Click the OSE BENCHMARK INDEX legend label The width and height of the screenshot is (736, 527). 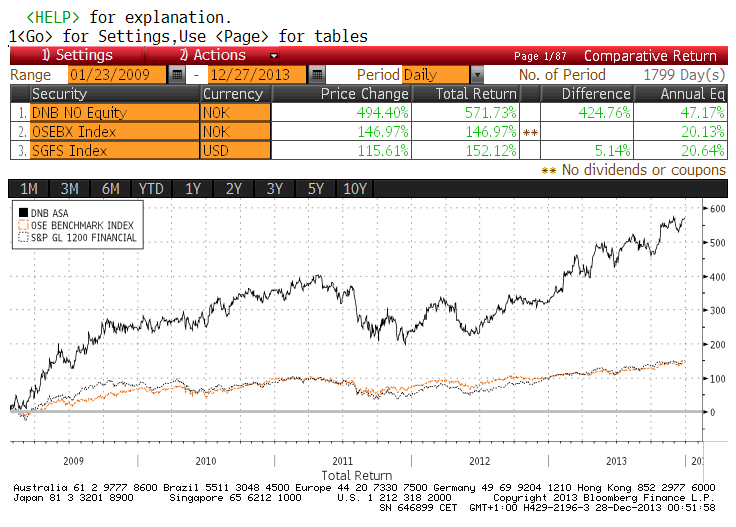pos(82,225)
